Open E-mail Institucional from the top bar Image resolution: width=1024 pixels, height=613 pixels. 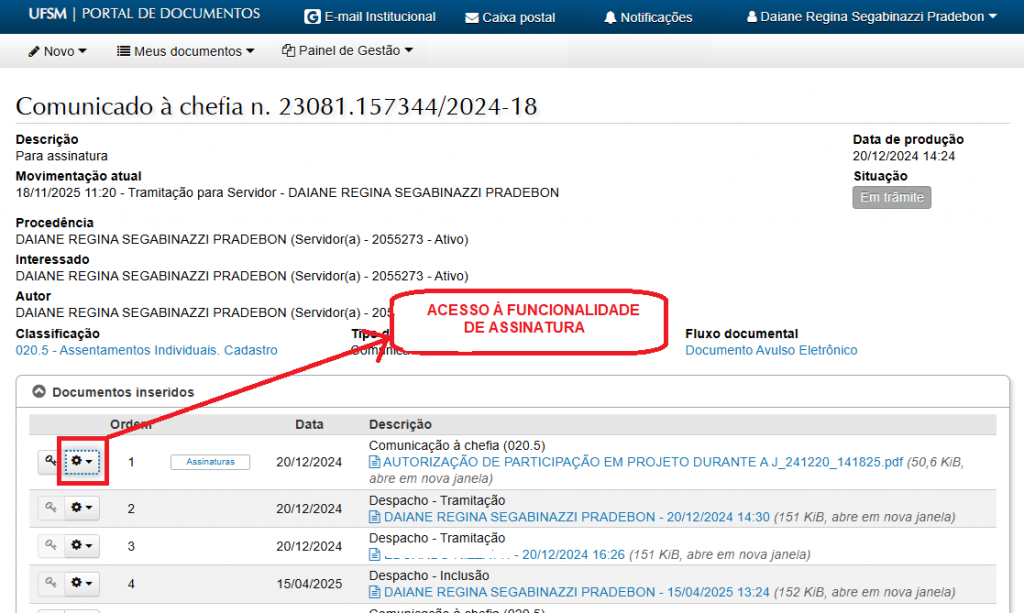pyautogui.click(x=370, y=17)
